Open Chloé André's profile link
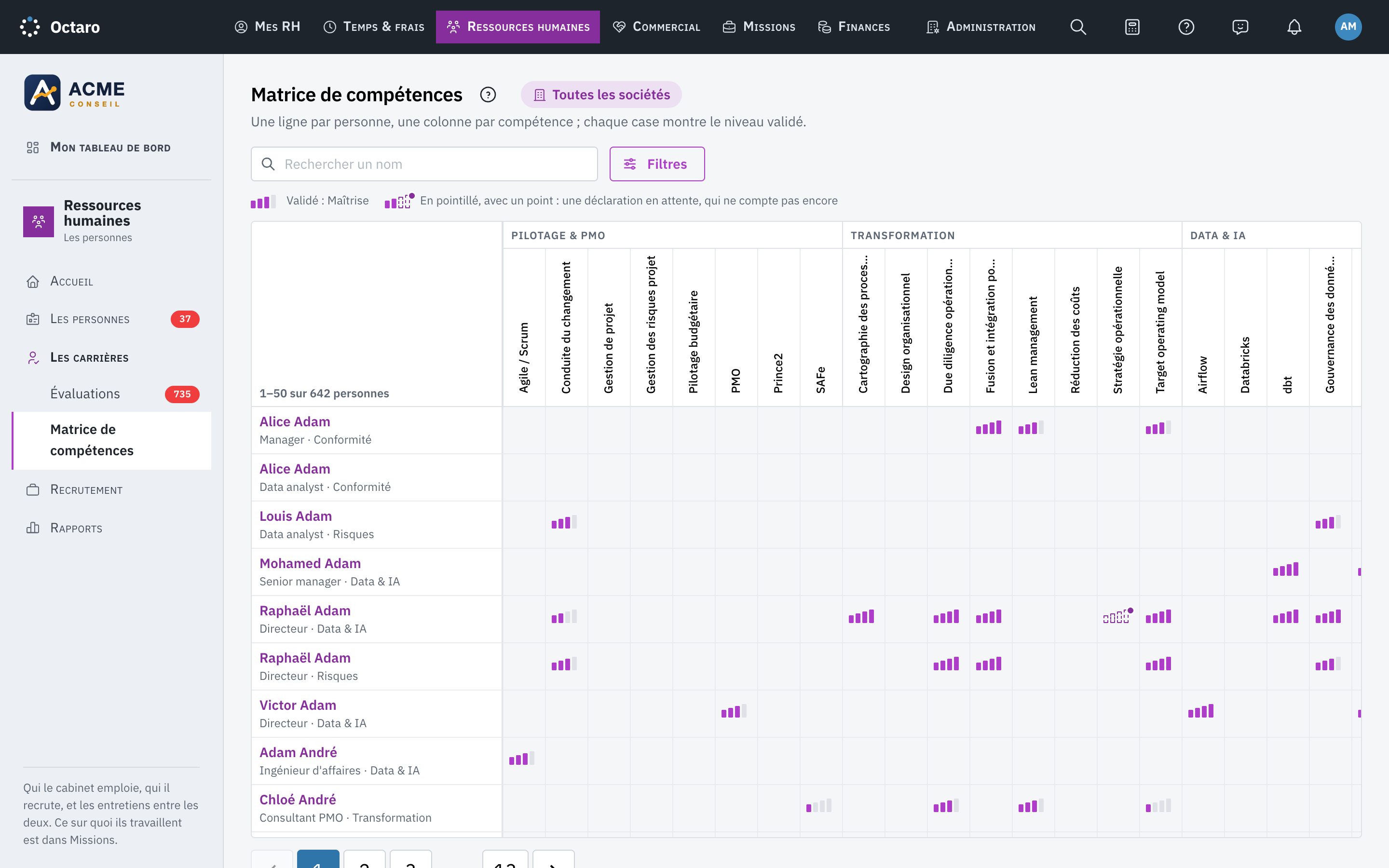Viewport: 1389px width, 868px height. (x=298, y=800)
